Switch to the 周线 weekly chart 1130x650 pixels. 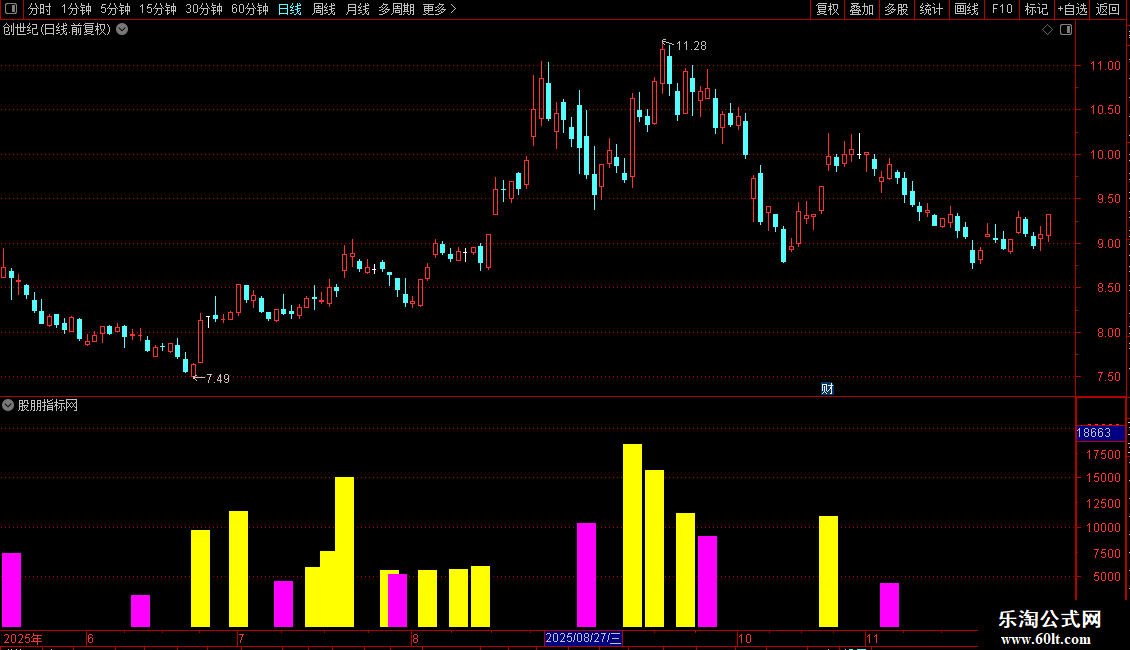tap(324, 9)
